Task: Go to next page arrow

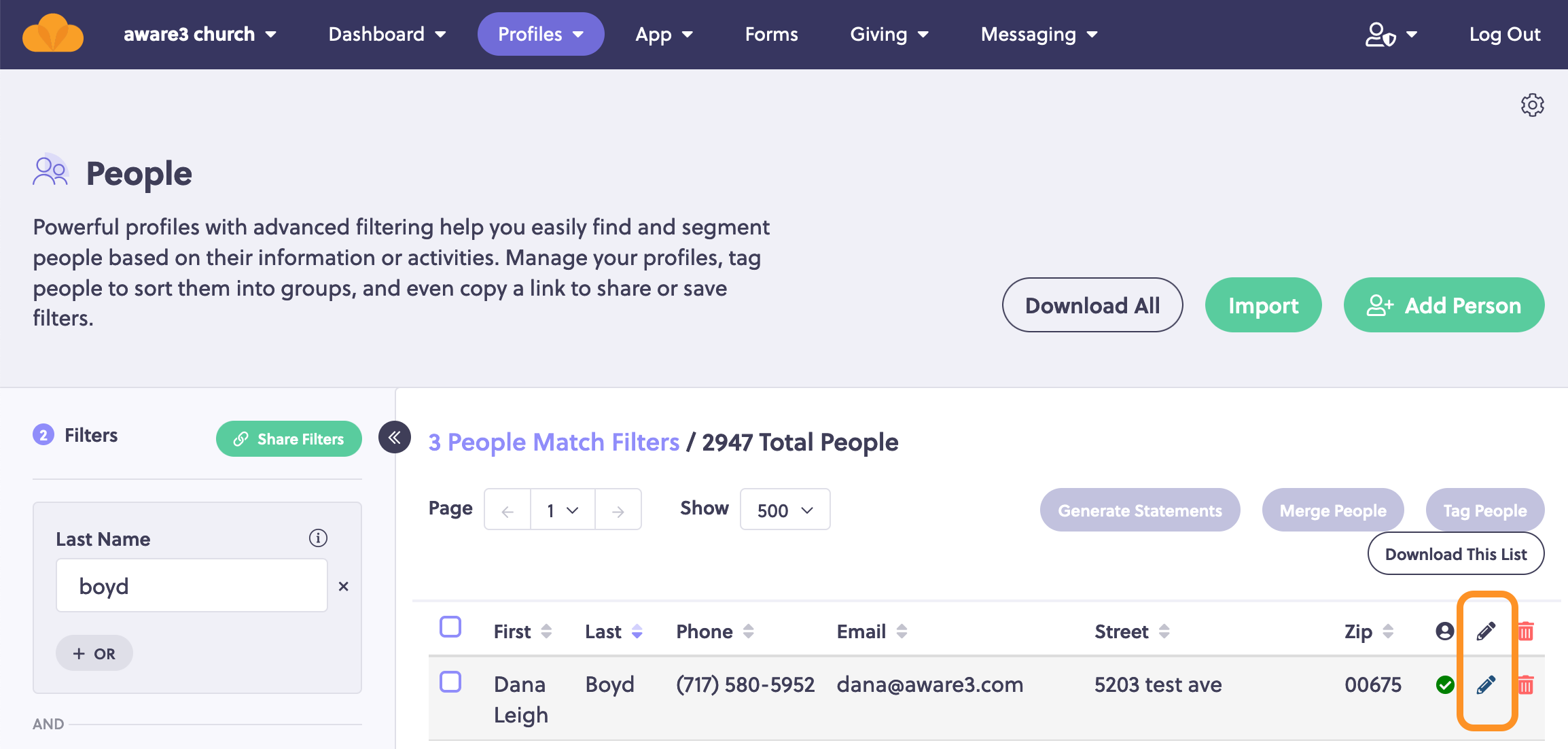Action: (x=618, y=510)
